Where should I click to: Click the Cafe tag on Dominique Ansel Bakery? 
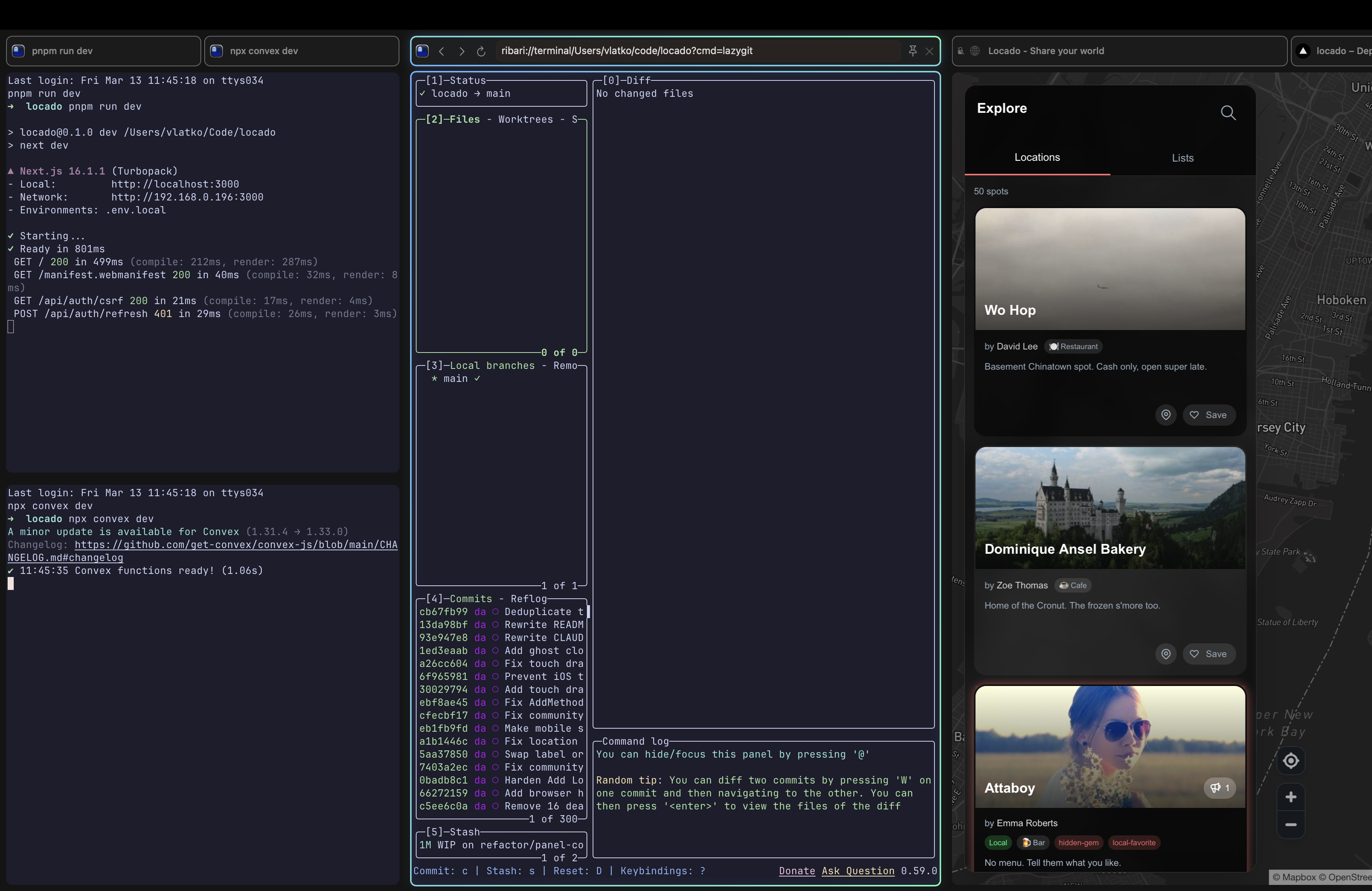pyautogui.click(x=1073, y=585)
